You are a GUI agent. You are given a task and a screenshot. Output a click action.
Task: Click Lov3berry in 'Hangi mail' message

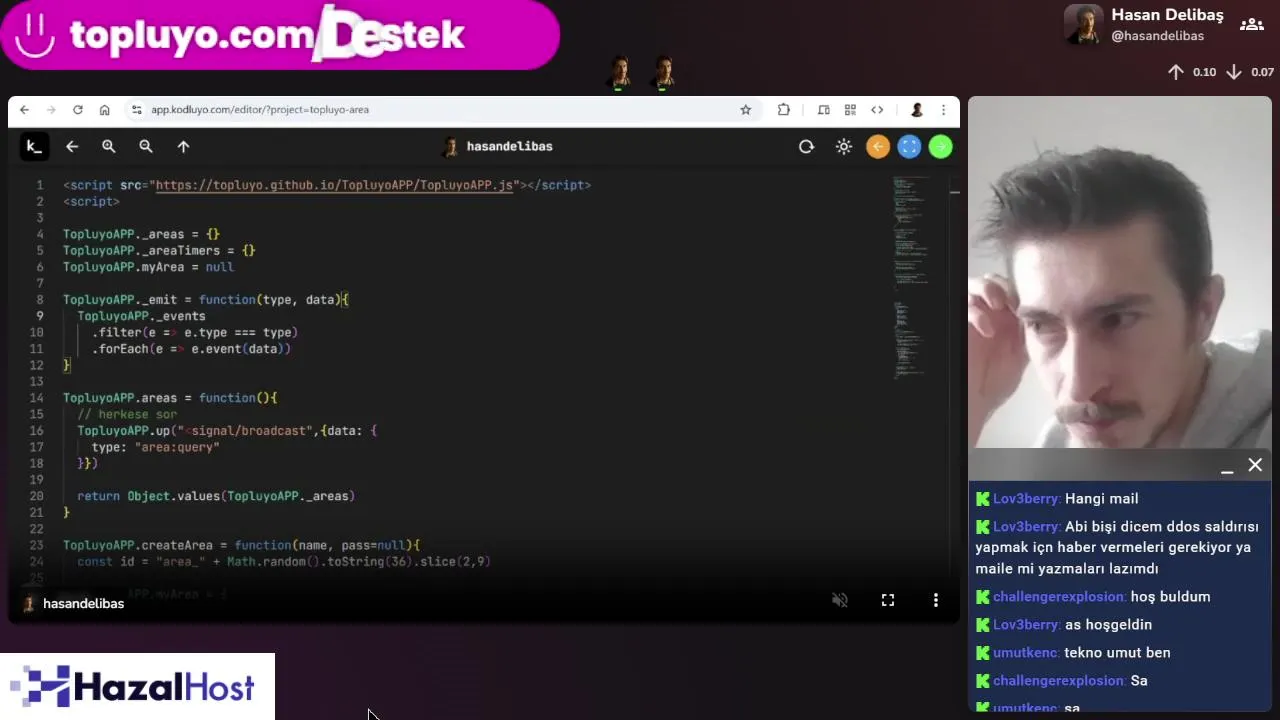click(x=1026, y=499)
